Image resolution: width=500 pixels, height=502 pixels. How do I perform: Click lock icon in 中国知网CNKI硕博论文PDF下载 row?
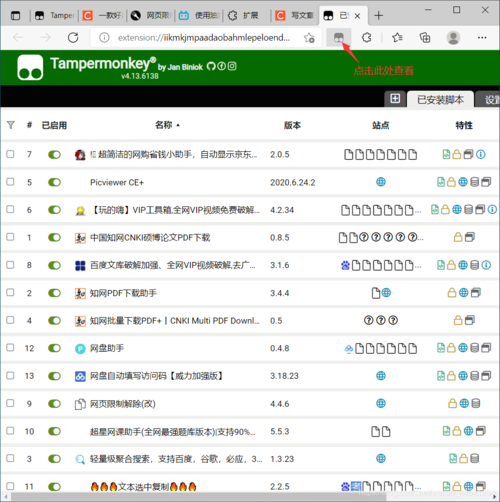(458, 237)
